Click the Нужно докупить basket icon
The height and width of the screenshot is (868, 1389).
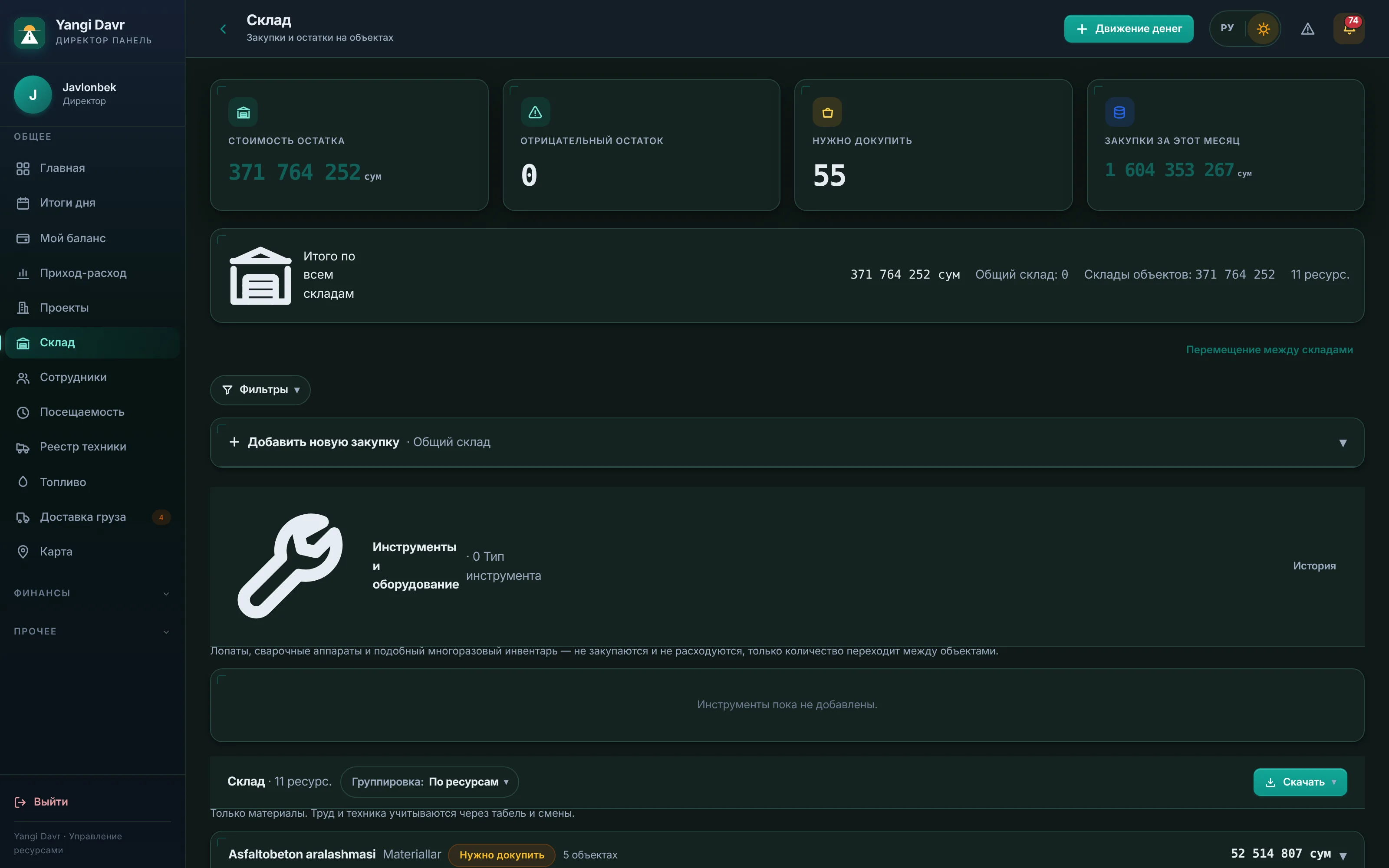point(827,112)
